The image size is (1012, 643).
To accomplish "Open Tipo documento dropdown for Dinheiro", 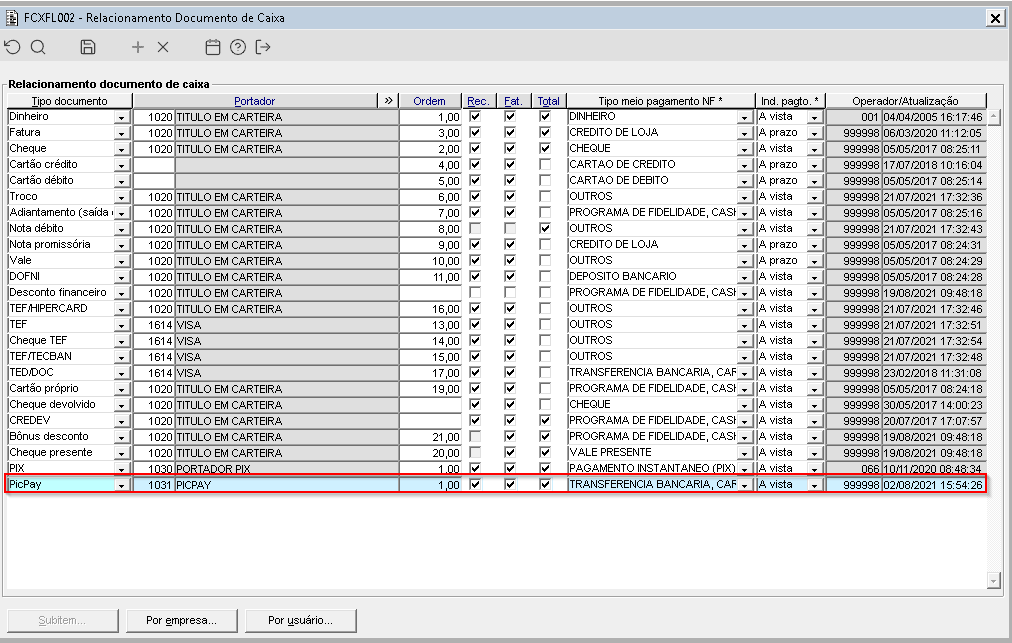I will click(121, 117).
